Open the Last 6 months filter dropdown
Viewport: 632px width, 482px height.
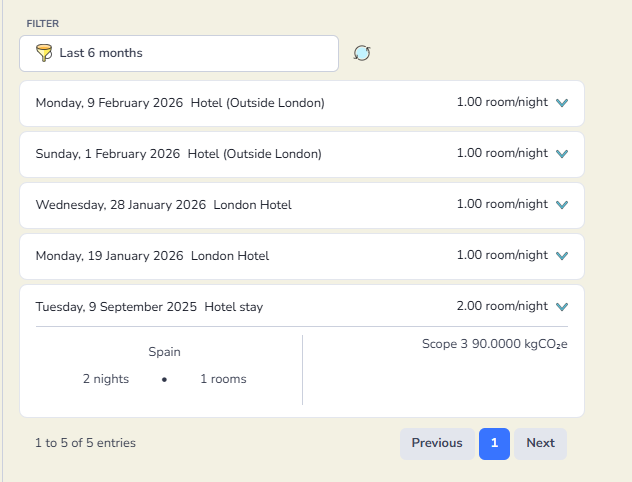[x=180, y=53]
